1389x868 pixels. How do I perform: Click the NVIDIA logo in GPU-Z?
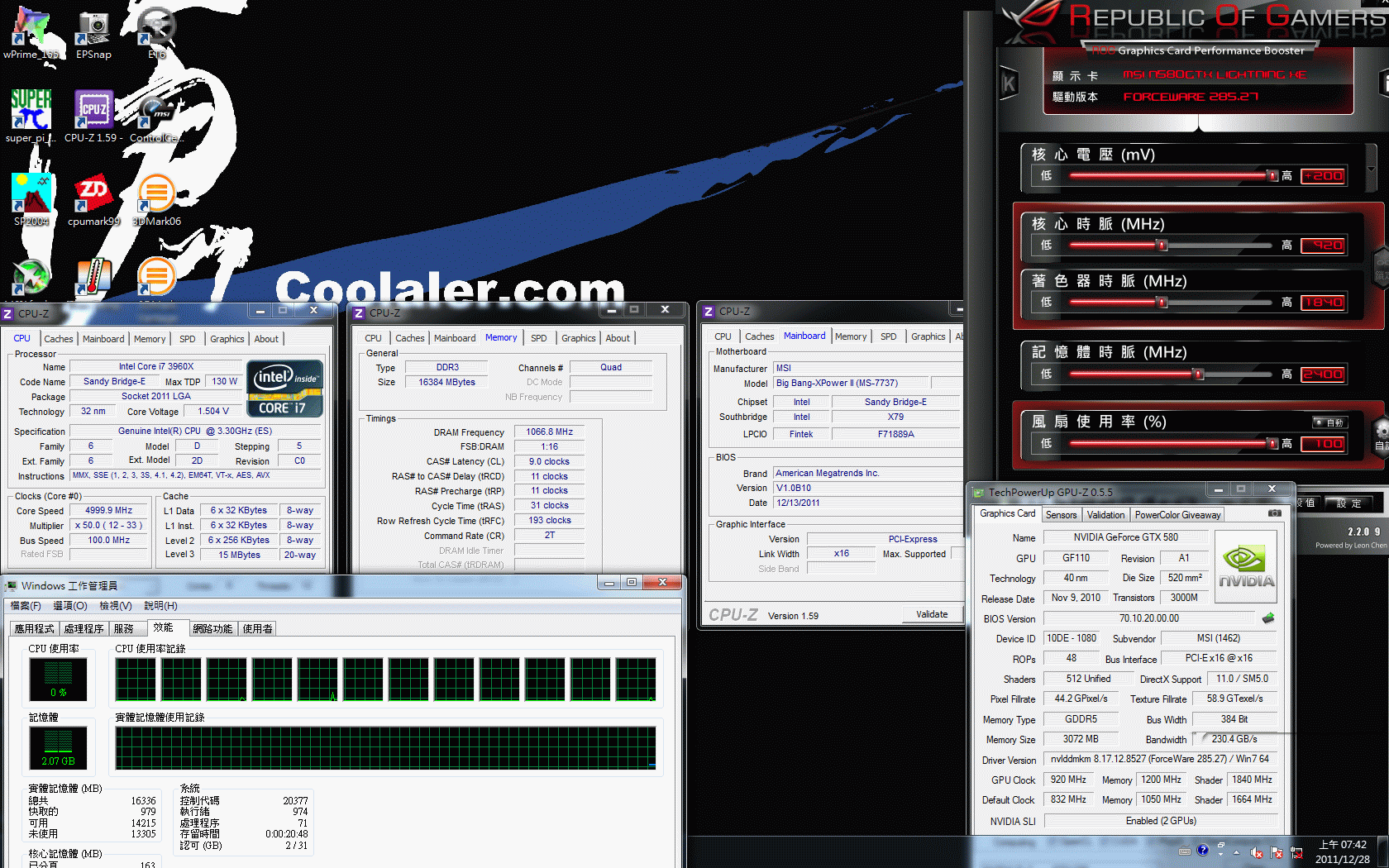click(x=1246, y=565)
